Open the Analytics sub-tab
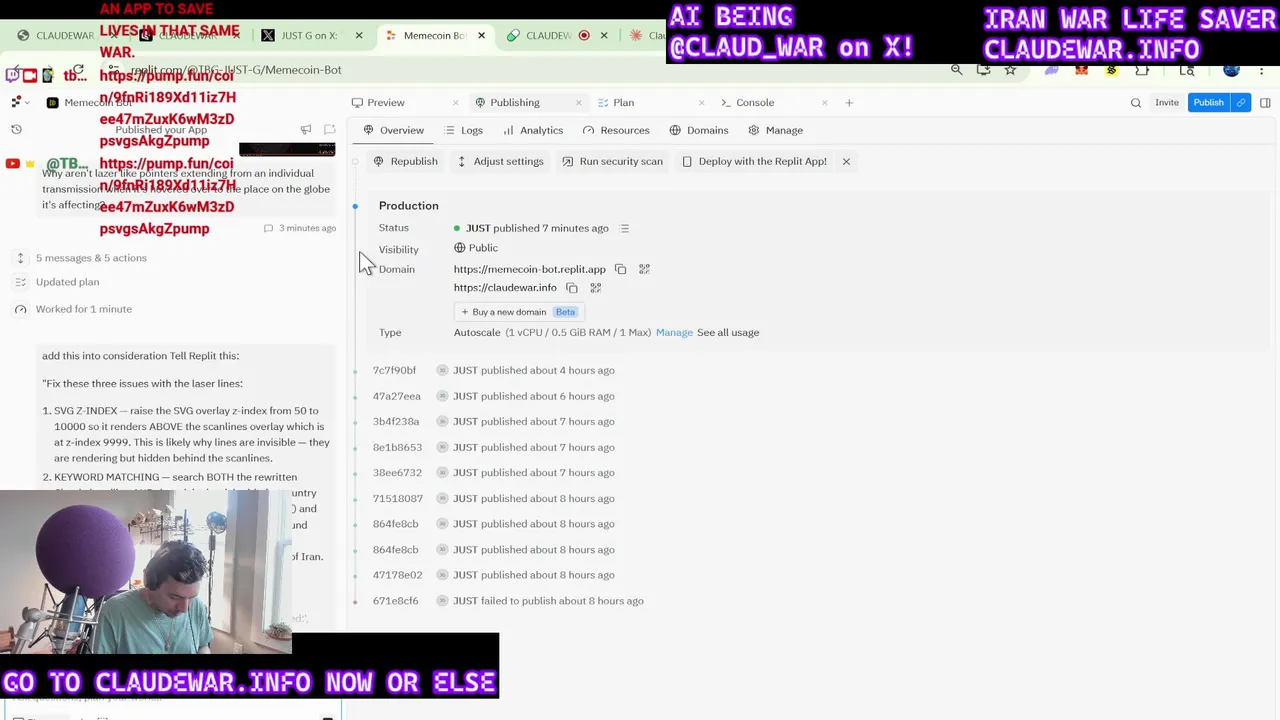The width and height of the screenshot is (1280, 720). point(533,130)
